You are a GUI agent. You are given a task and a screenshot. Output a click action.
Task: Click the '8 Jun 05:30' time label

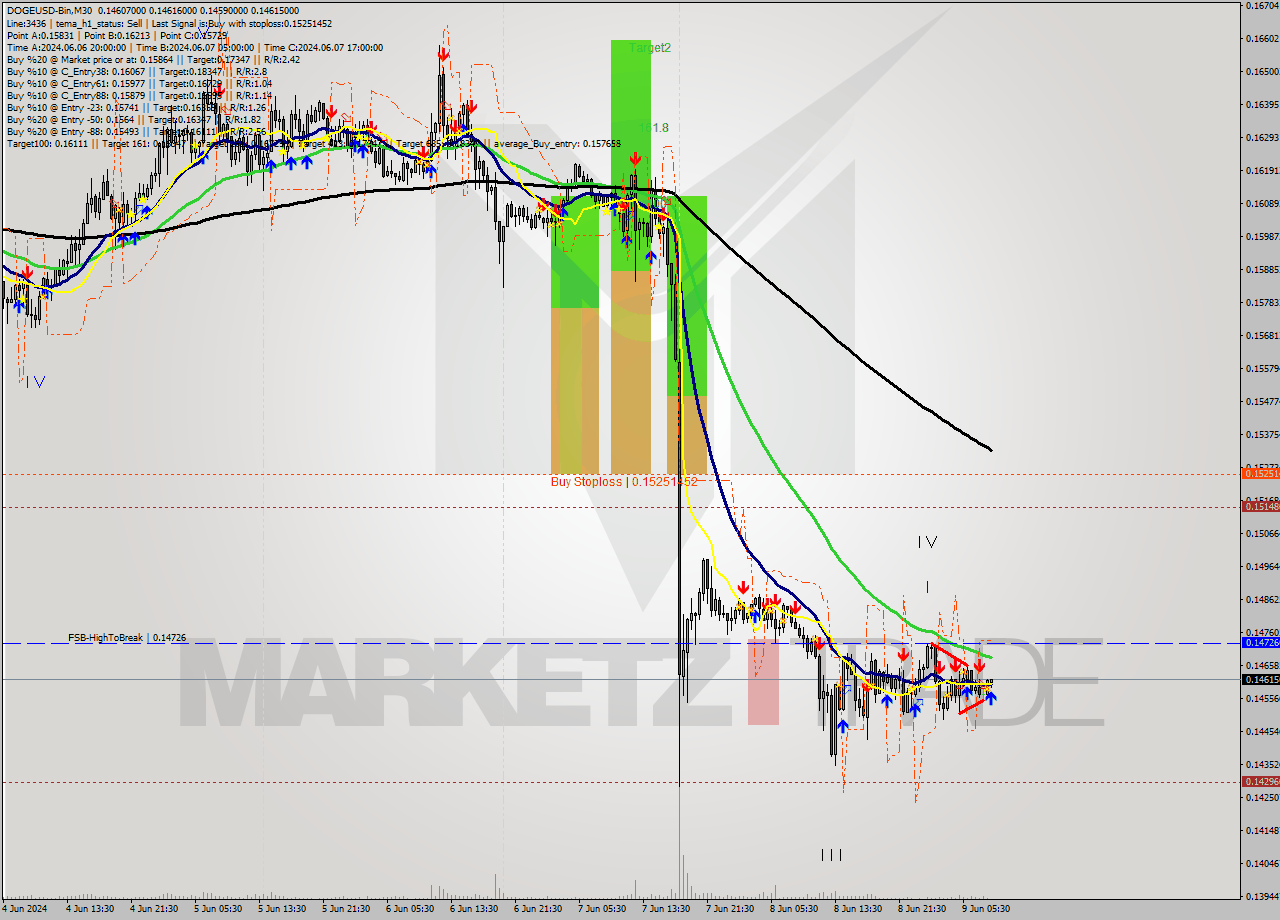coord(793,909)
